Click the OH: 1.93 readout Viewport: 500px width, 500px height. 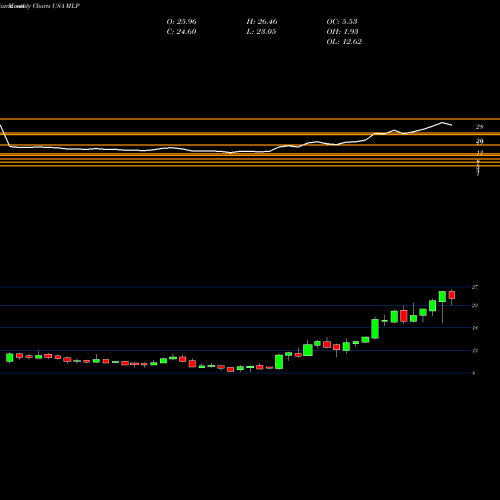coord(342,32)
